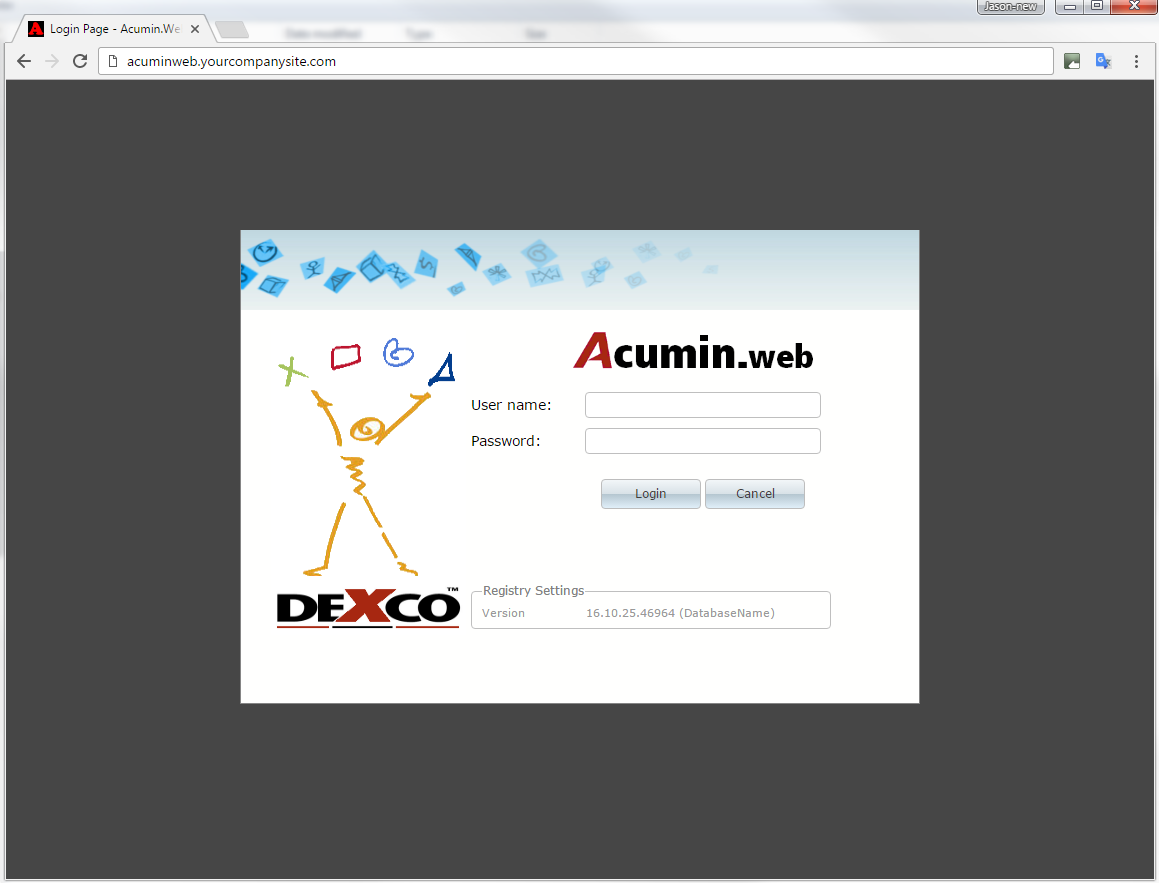The width and height of the screenshot is (1159, 883).
Task: Maximize the browser window
Action: pyautogui.click(x=1097, y=7)
